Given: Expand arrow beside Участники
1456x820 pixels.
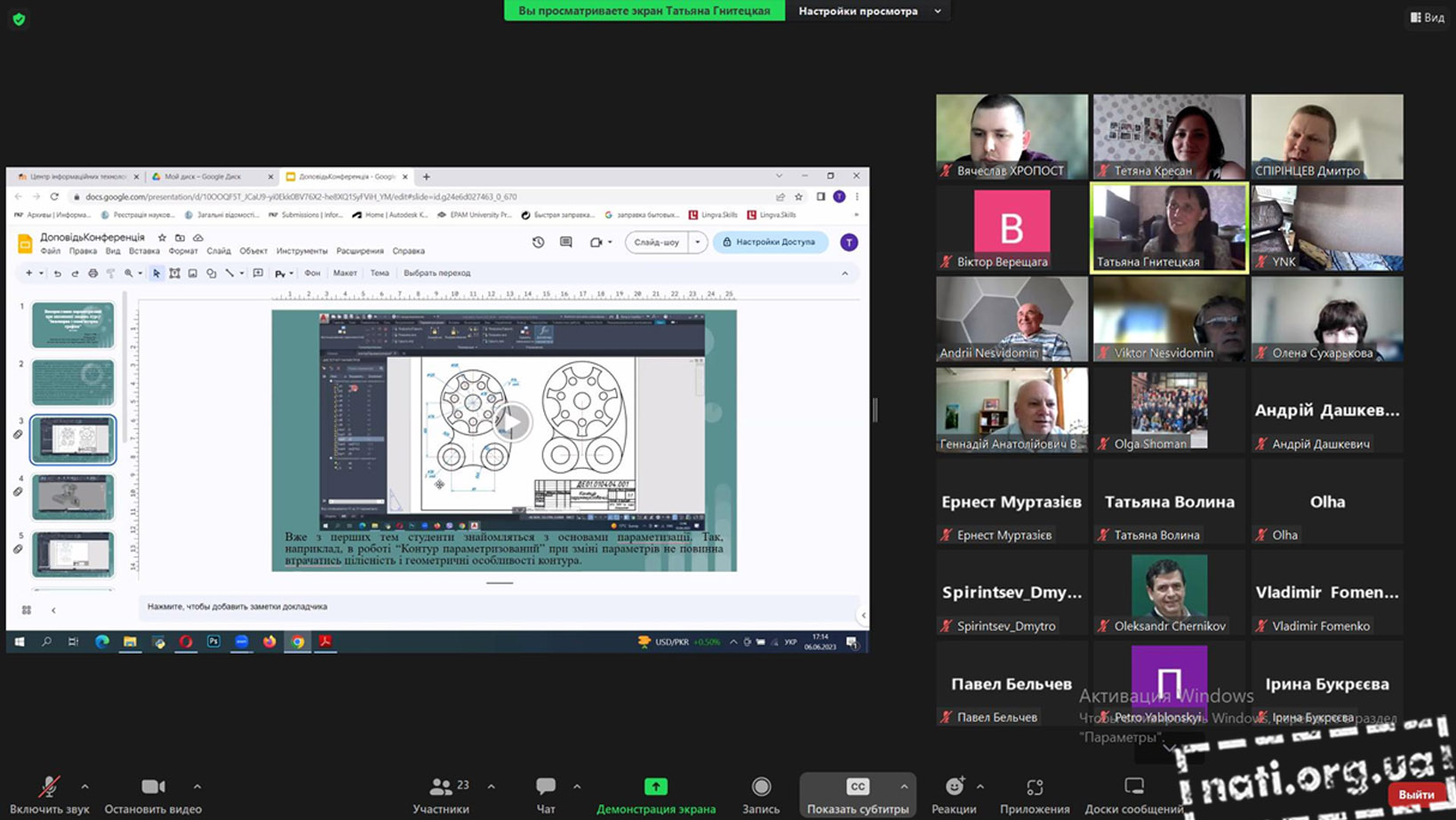Looking at the screenshot, I should click(491, 786).
